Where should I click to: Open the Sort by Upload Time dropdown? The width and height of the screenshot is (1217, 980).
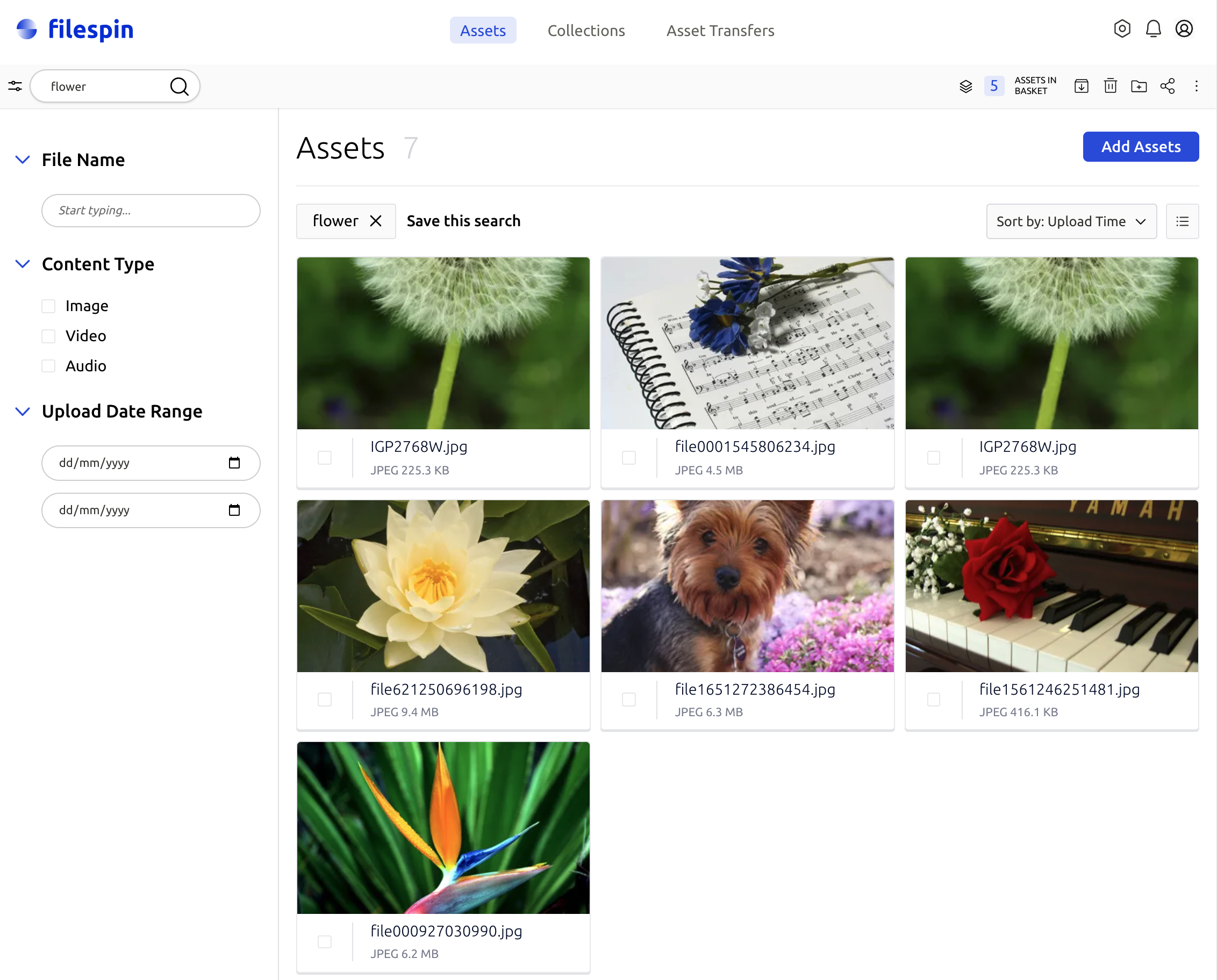pyautogui.click(x=1071, y=221)
